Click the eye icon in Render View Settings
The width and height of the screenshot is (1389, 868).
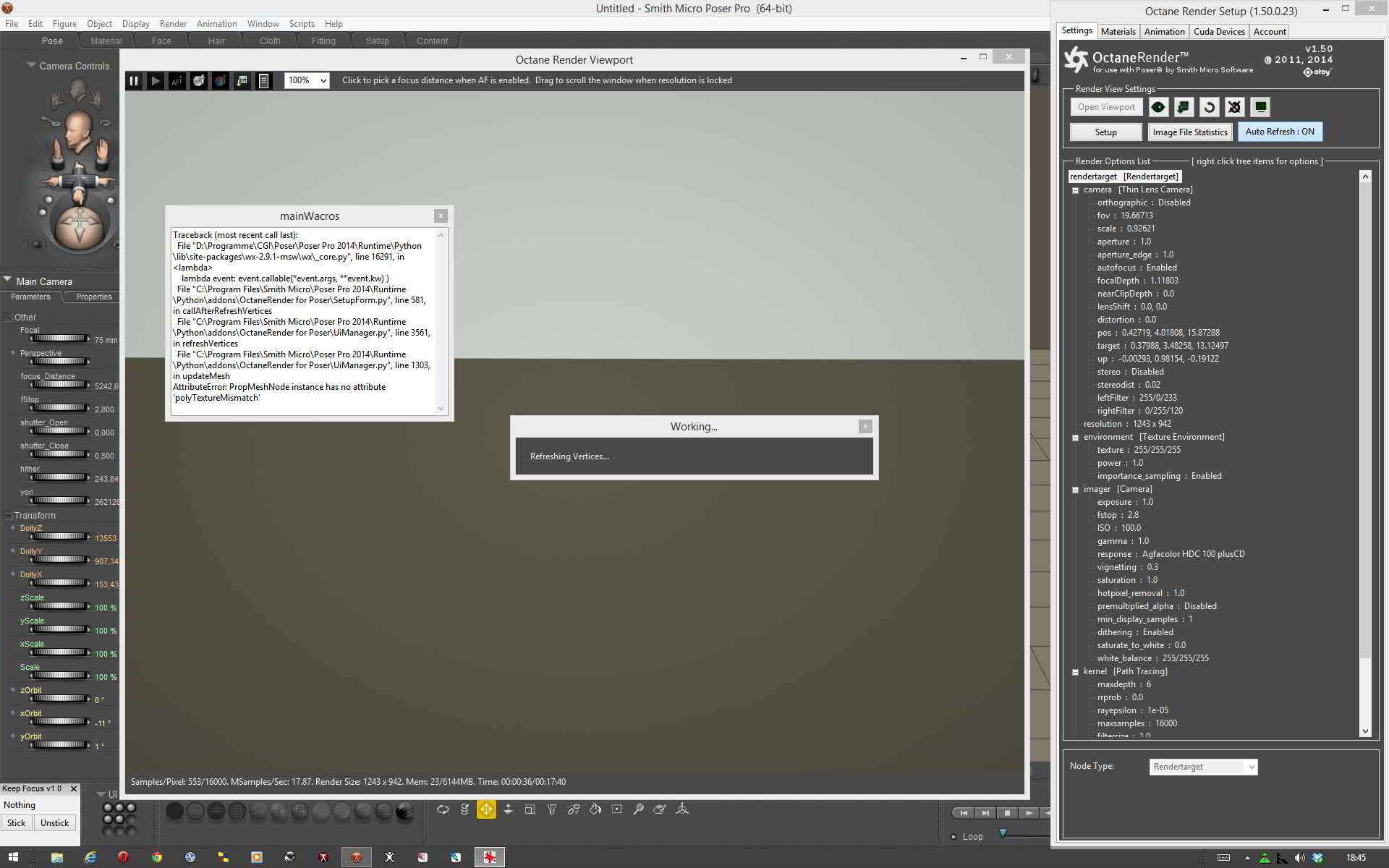pos(1158,107)
